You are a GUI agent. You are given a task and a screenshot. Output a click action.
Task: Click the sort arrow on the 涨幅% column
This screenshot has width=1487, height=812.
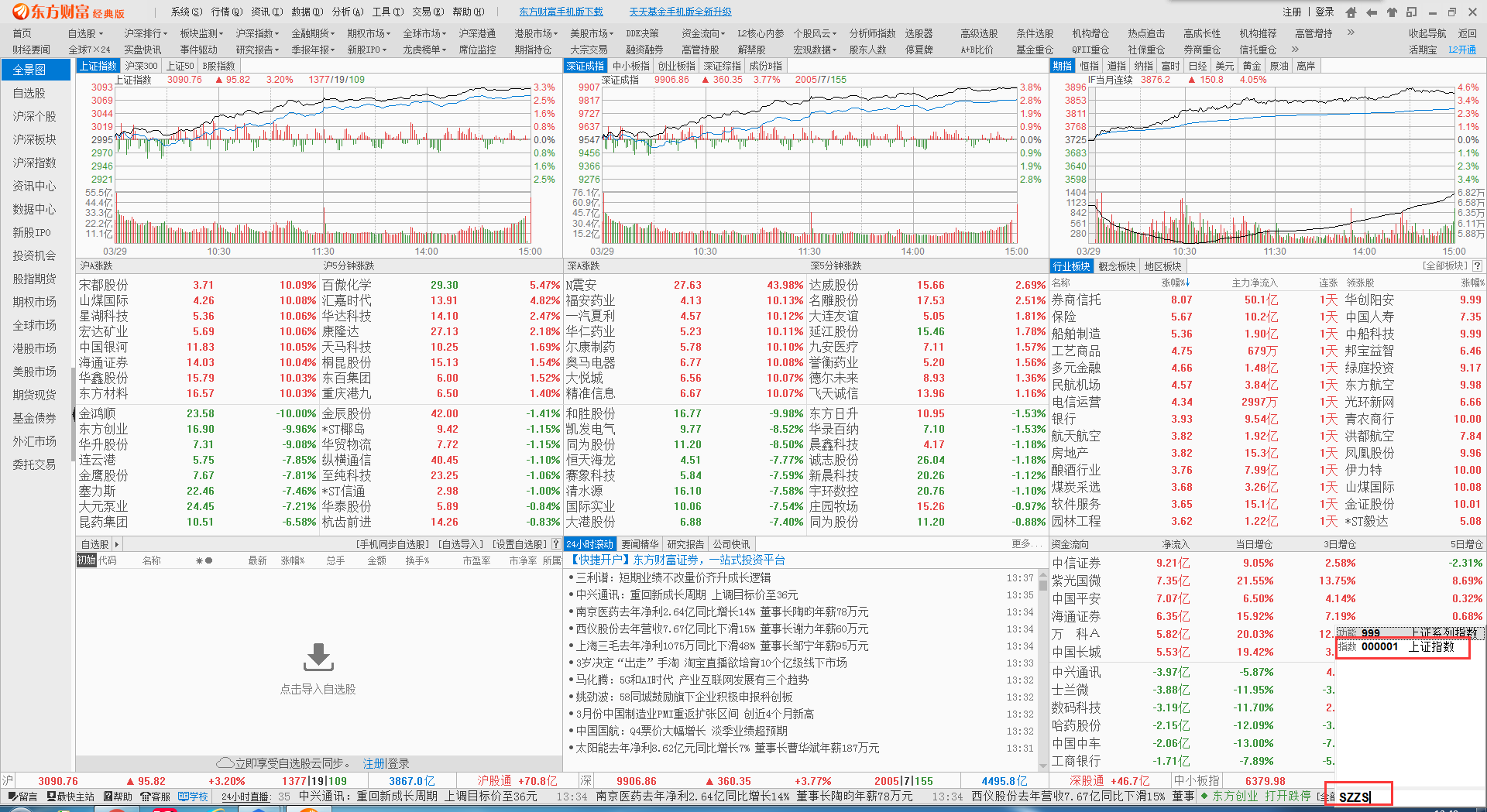(x=1187, y=283)
